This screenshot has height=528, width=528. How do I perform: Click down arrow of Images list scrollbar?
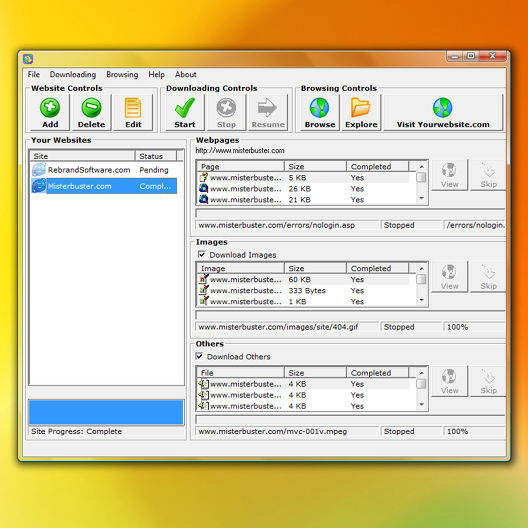(x=421, y=300)
